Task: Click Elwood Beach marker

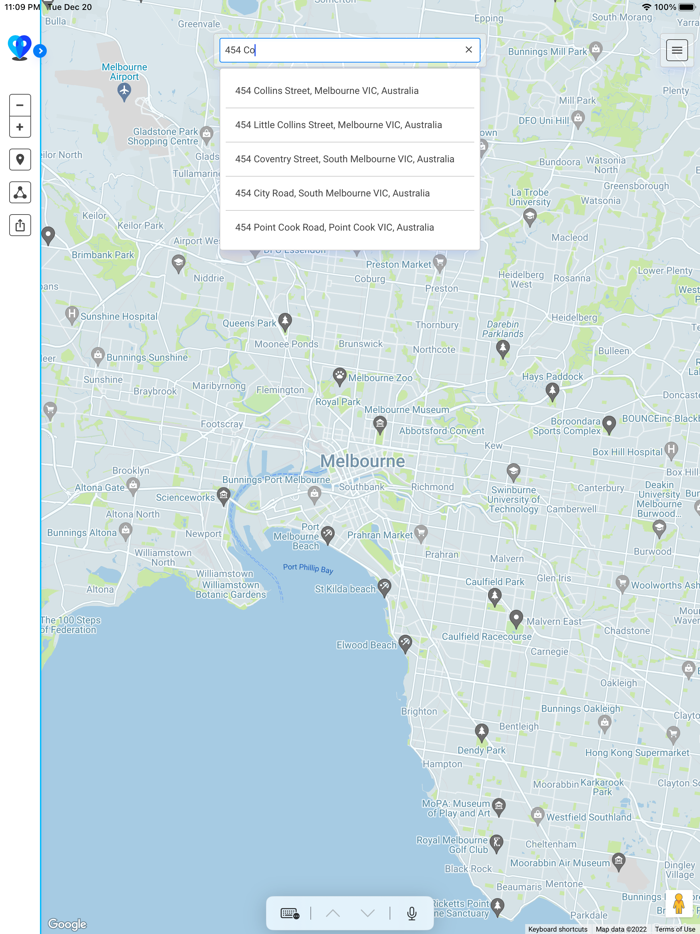Action: click(x=405, y=644)
